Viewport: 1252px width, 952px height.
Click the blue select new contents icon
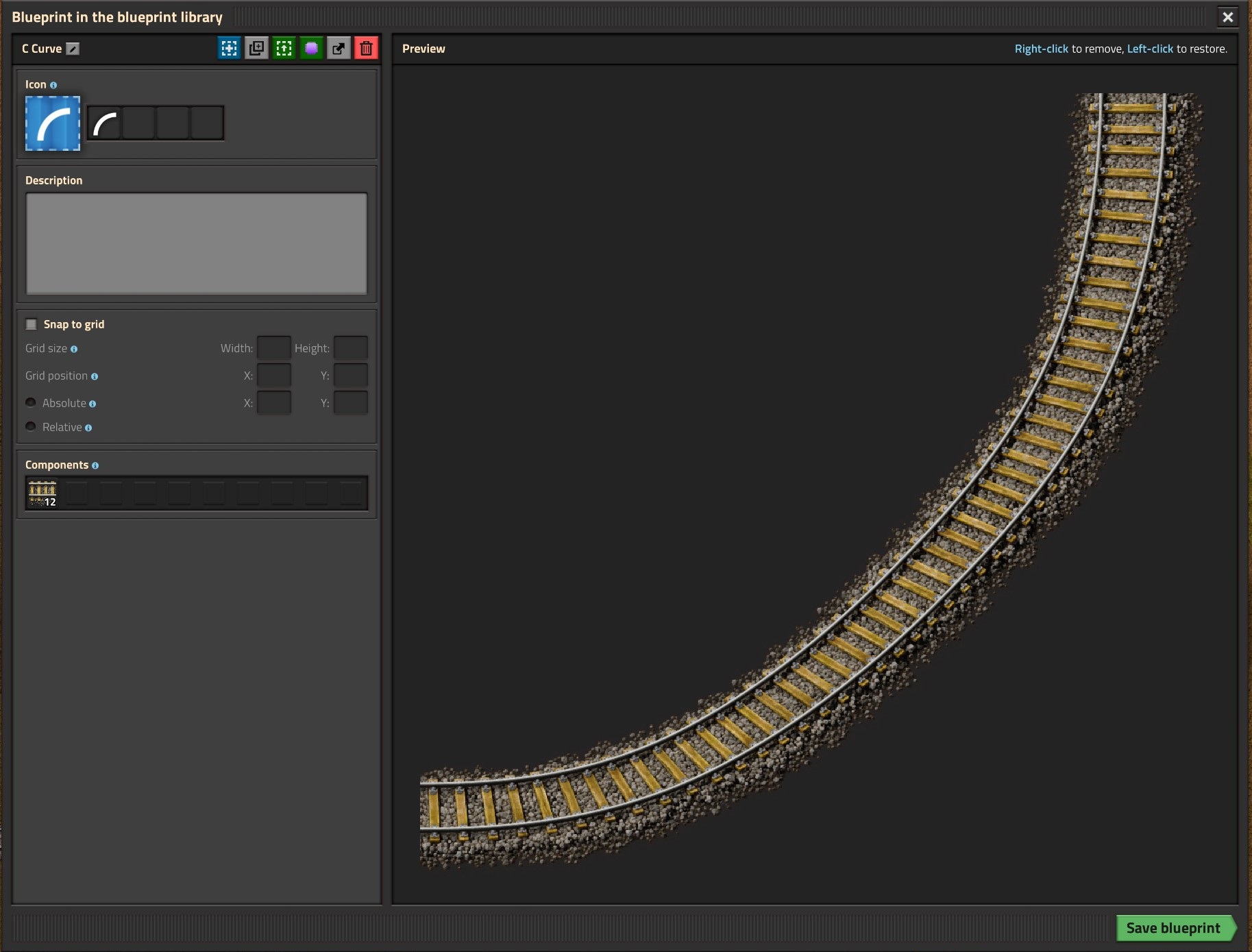(x=229, y=48)
